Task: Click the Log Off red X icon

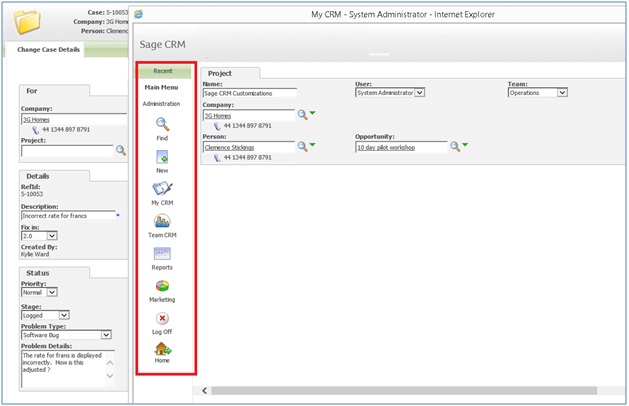Action: tap(162, 319)
